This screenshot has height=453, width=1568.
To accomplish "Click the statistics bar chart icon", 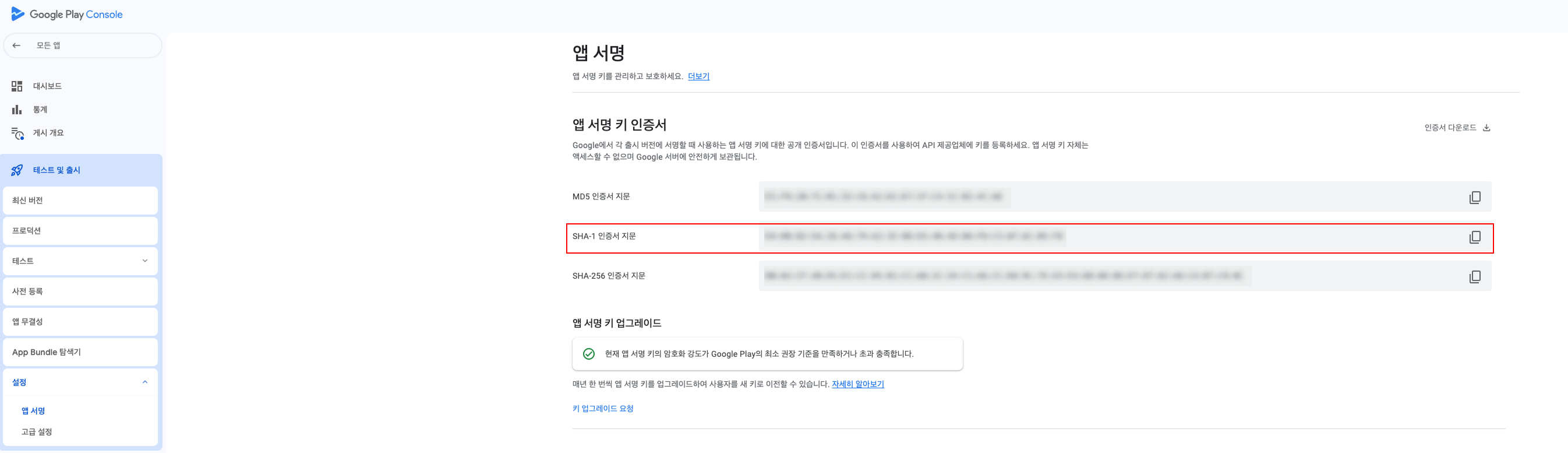I will tap(17, 110).
